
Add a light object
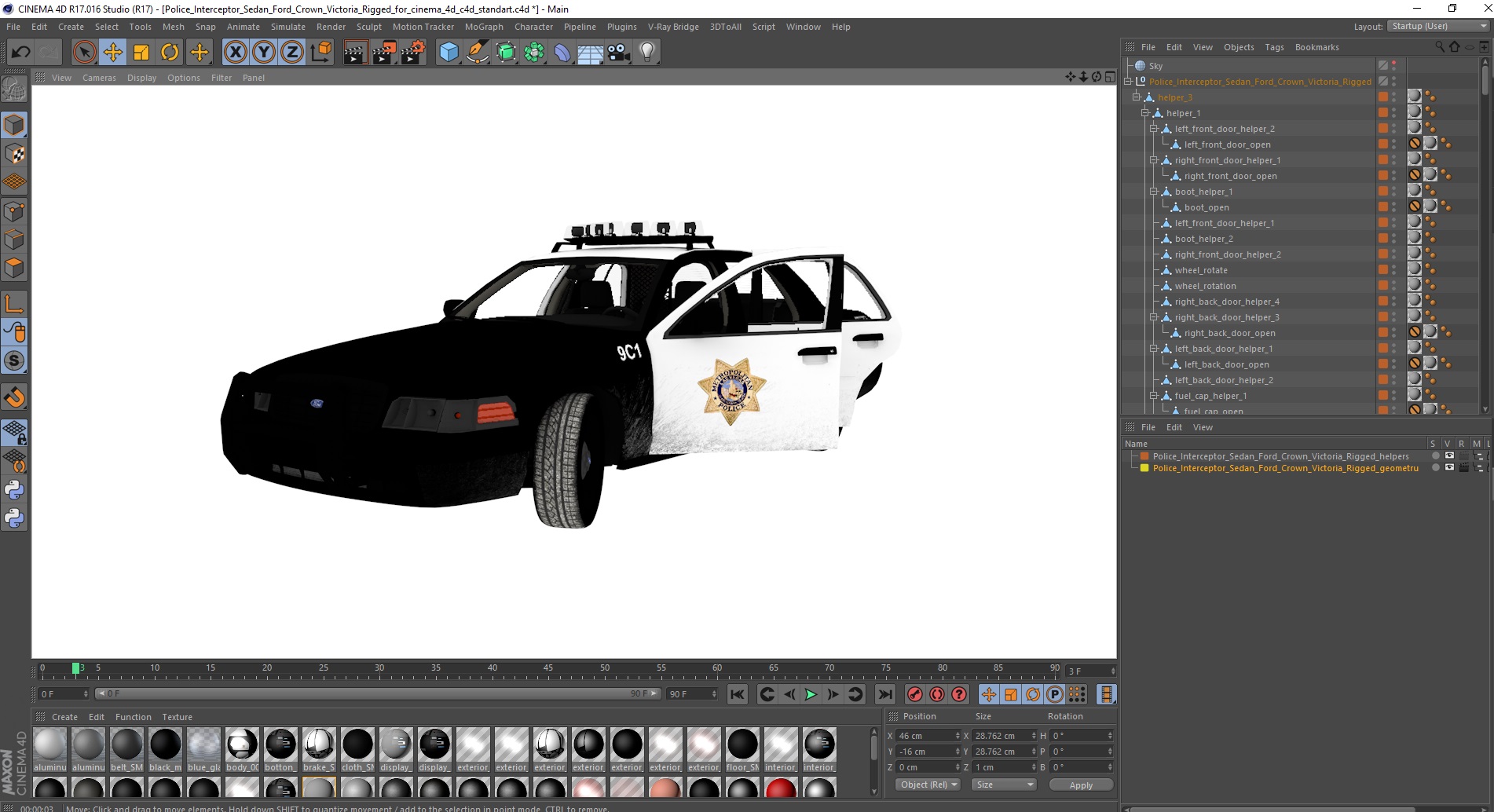[x=647, y=53]
